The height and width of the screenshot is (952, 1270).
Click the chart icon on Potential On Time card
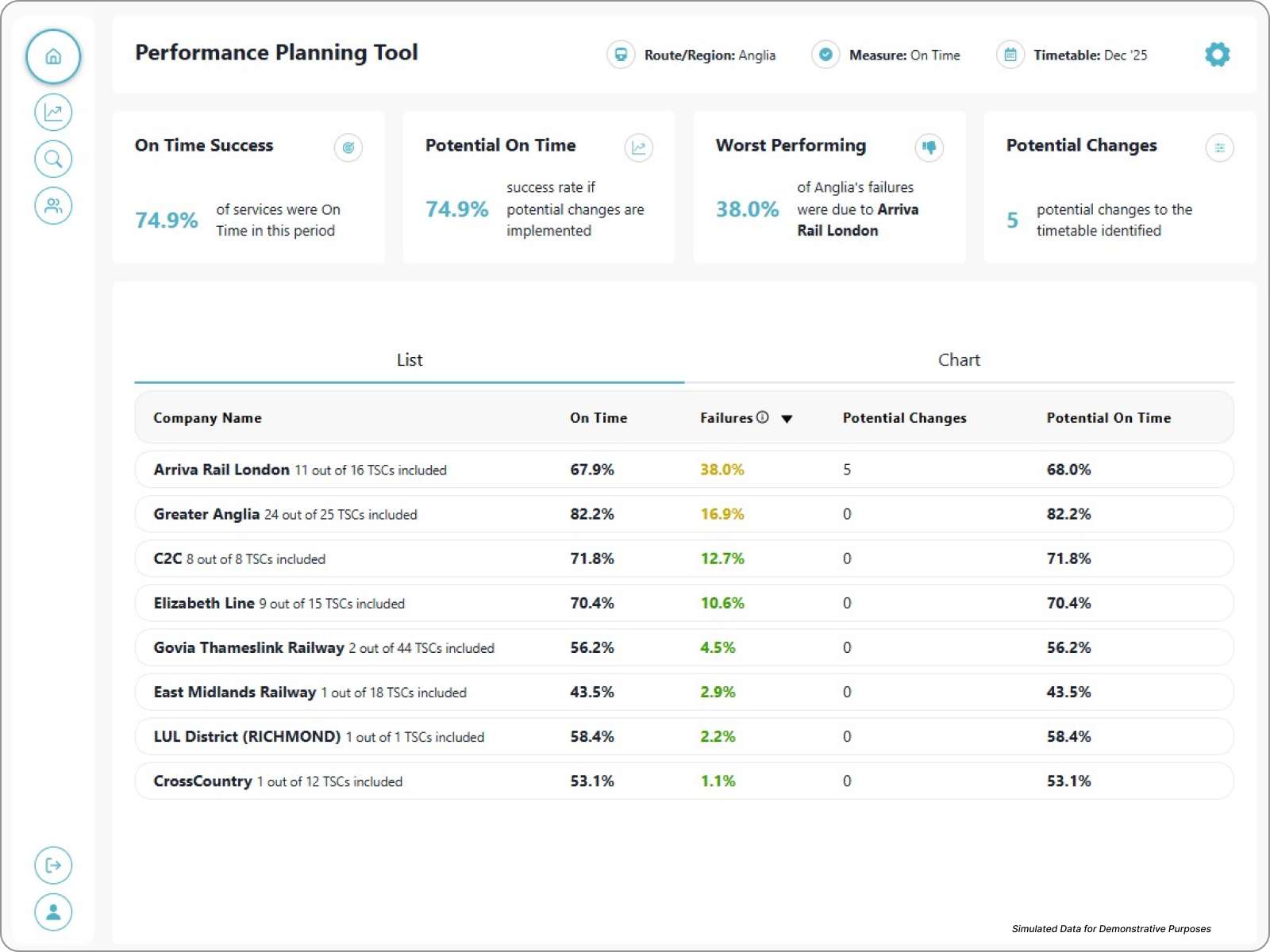click(638, 148)
